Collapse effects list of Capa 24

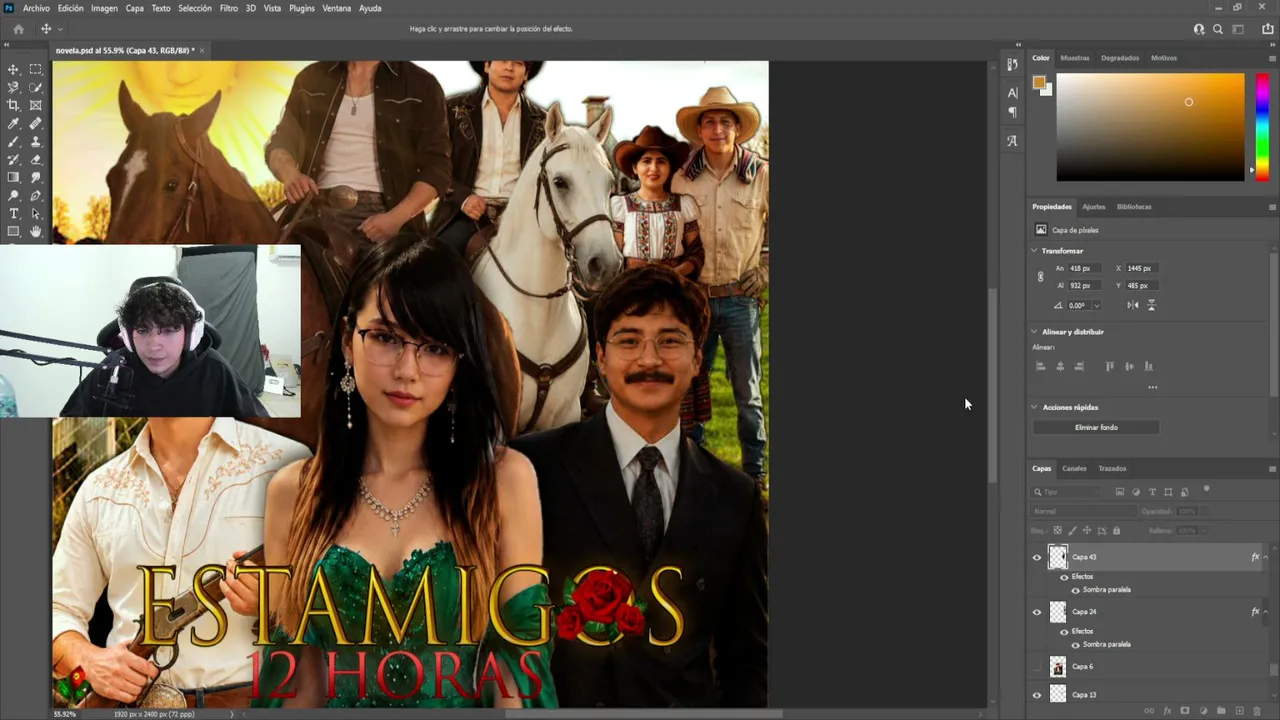1265,612
